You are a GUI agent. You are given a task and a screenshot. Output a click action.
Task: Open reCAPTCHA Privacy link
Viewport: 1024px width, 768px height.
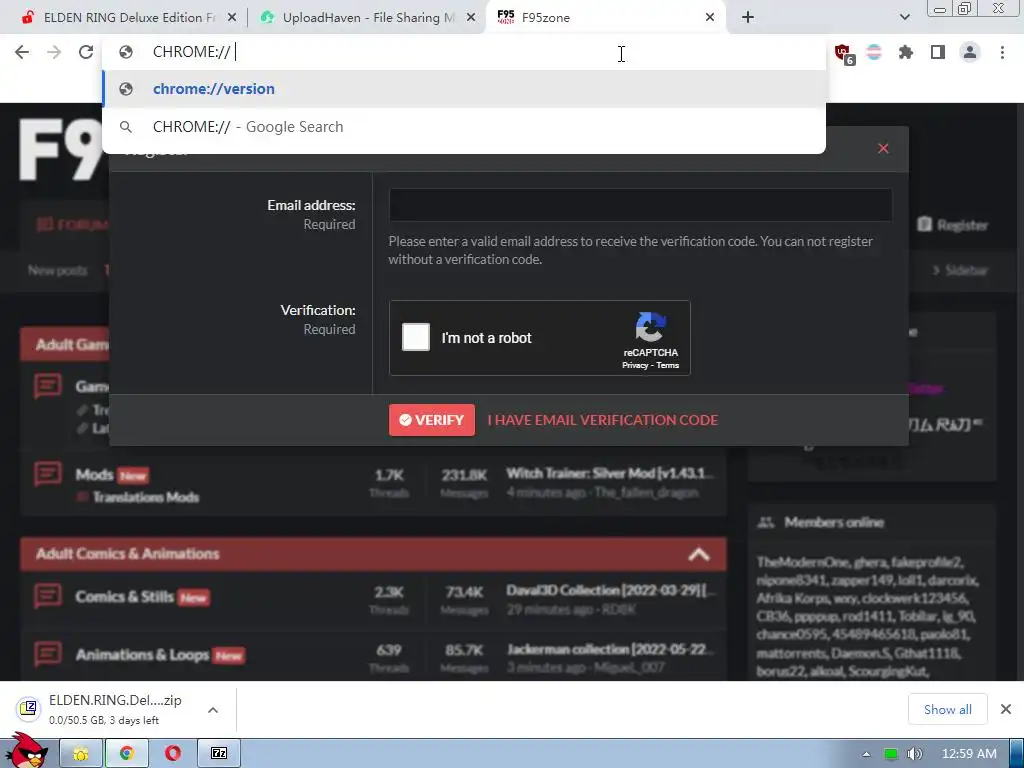click(x=635, y=366)
